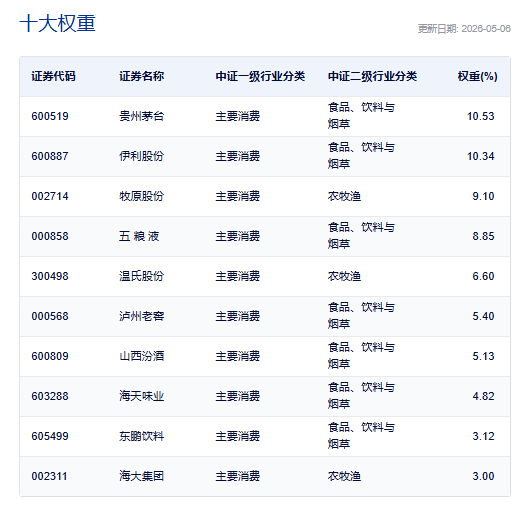Click 主要消费 in the 泸州老窖 row
Viewport: 526px width, 514px height.
(x=238, y=316)
